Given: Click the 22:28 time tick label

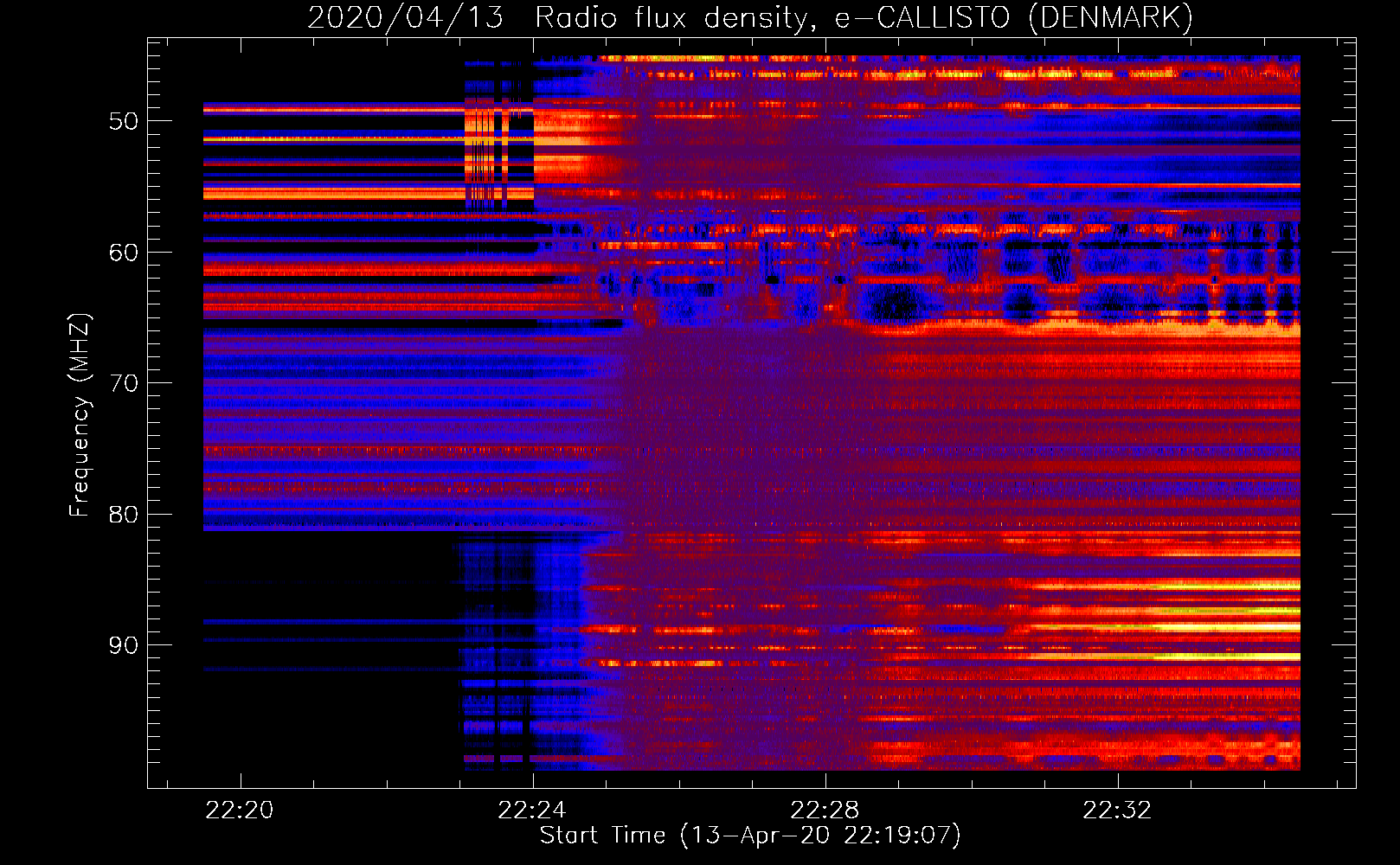Looking at the screenshot, I should 825,810.
